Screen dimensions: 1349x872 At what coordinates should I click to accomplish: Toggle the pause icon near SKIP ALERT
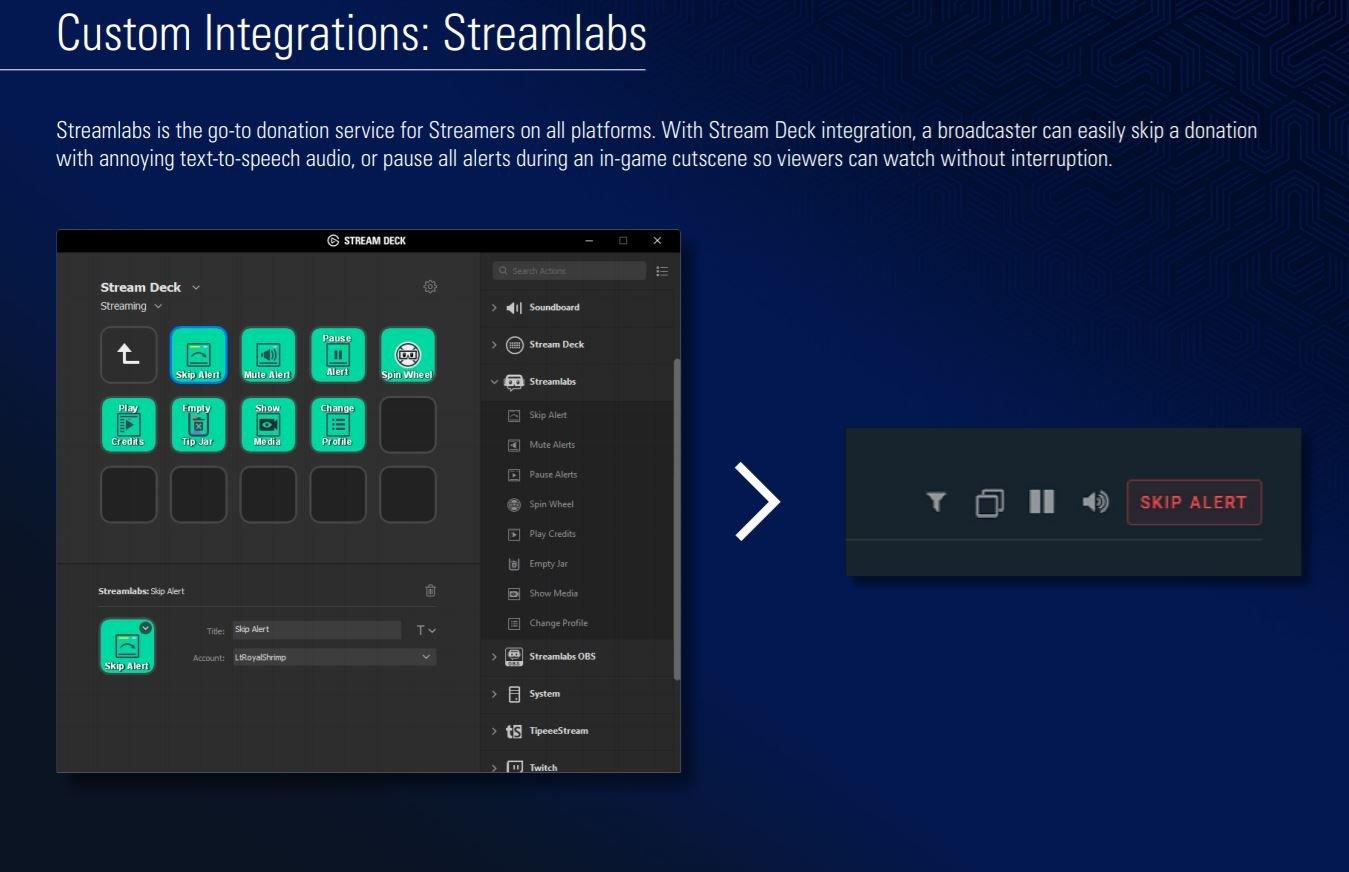pos(1041,502)
